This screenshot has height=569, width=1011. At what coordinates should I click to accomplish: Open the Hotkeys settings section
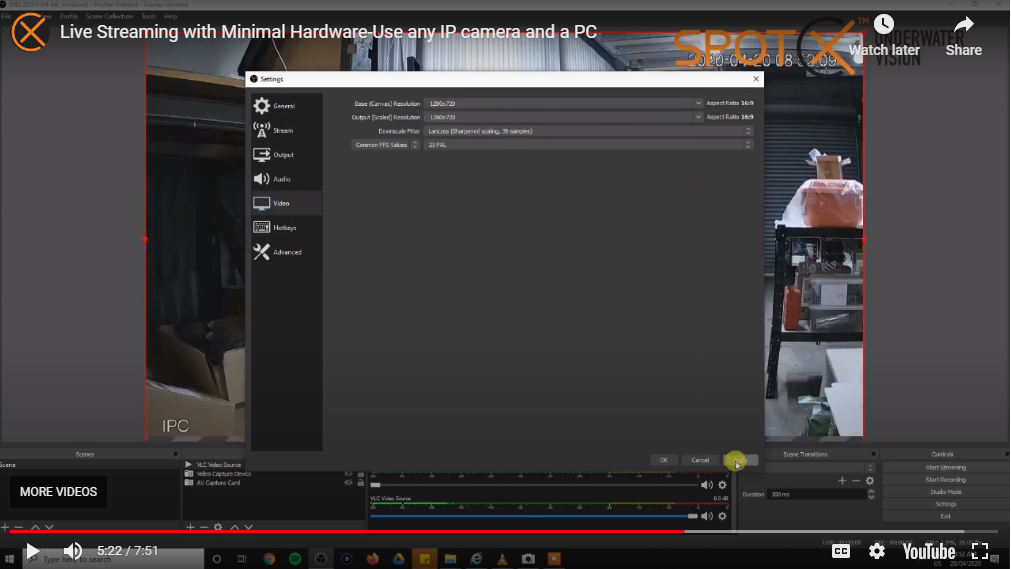tap(286, 228)
